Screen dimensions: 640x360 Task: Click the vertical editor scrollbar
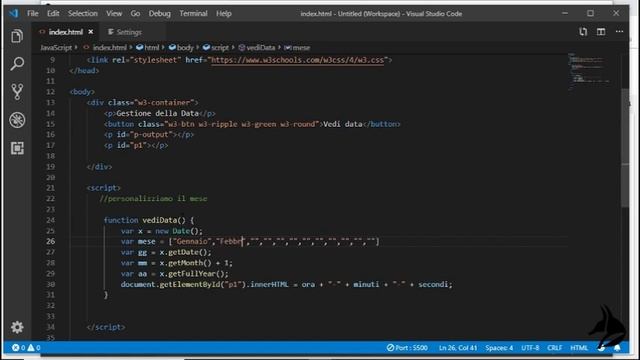click(625, 147)
